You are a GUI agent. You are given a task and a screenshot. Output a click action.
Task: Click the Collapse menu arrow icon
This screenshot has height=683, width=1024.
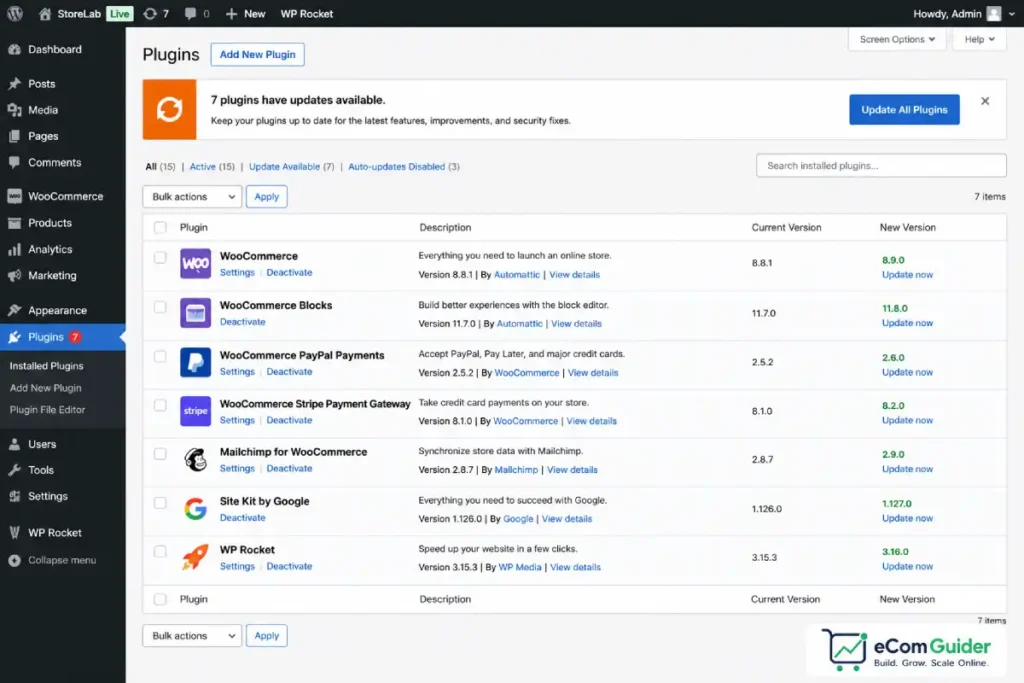14,560
